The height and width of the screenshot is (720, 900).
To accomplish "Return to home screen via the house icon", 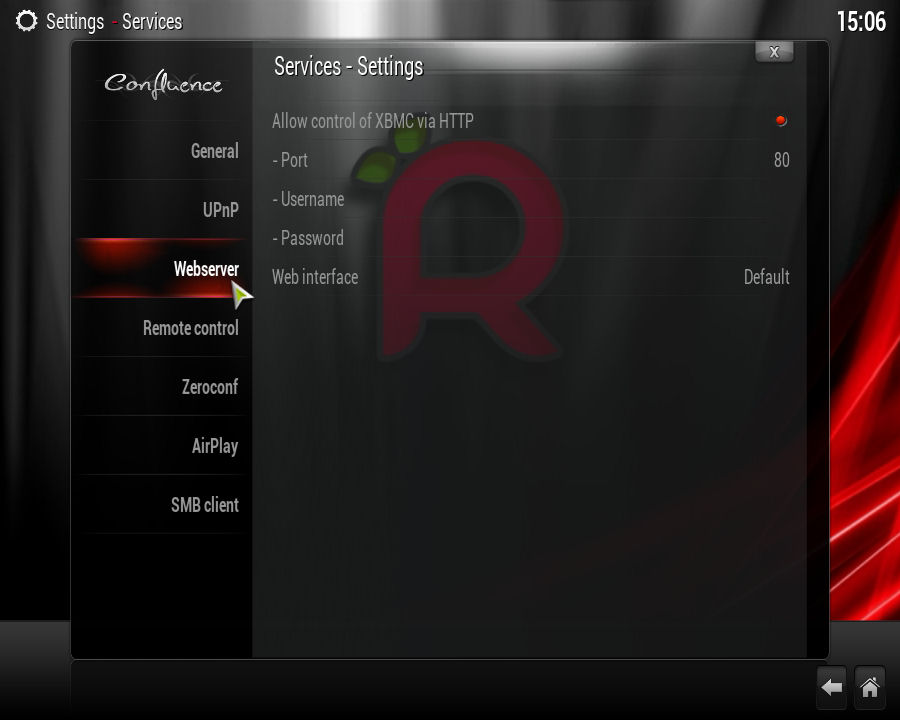I will point(869,687).
